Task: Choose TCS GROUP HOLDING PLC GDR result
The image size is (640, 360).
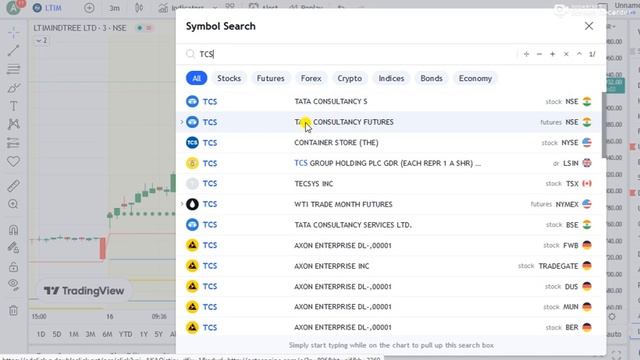Action: point(389,163)
